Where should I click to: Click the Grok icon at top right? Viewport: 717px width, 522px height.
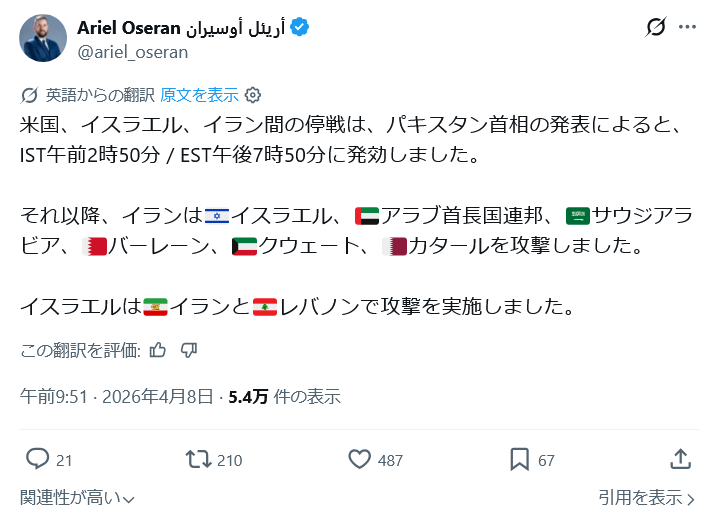pos(657,27)
